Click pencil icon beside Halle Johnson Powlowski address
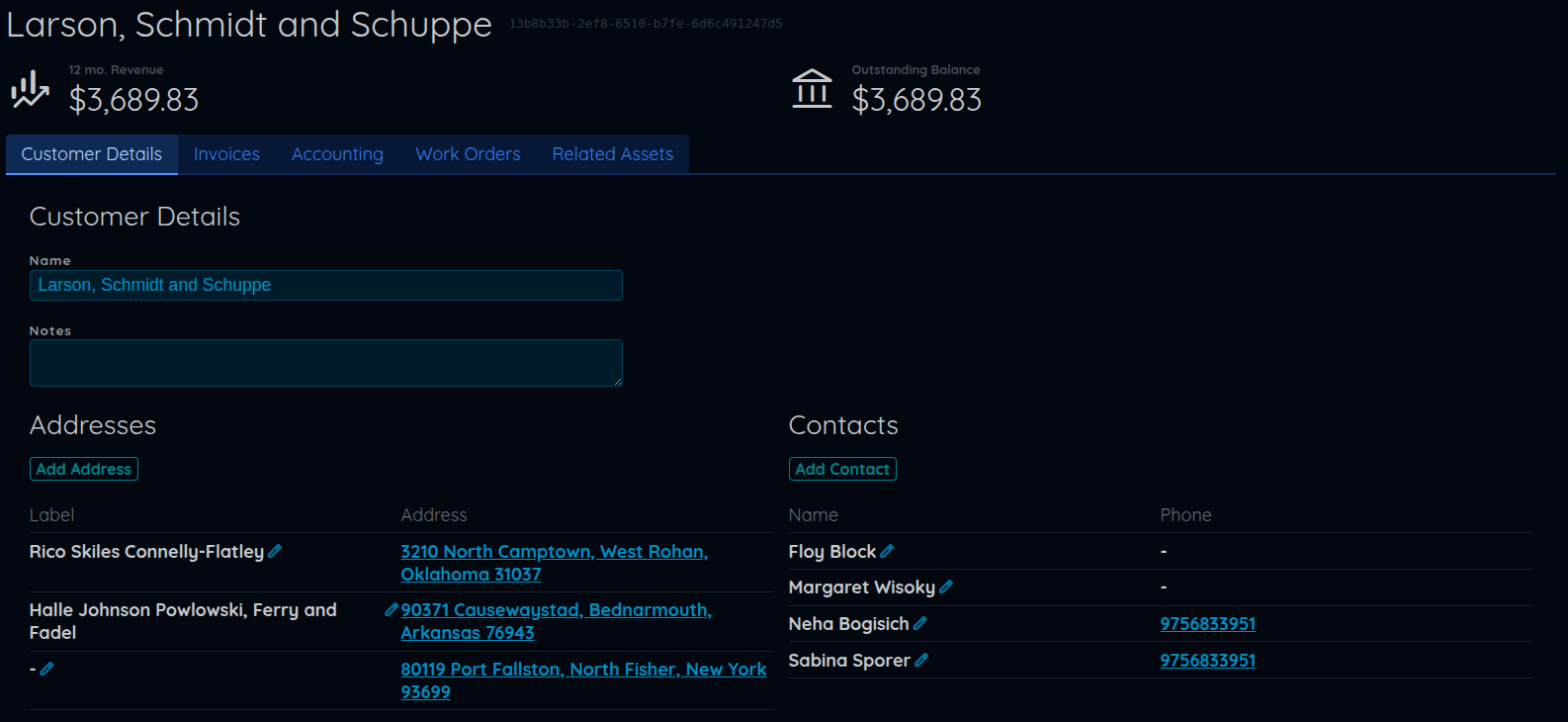 click(392, 609)
